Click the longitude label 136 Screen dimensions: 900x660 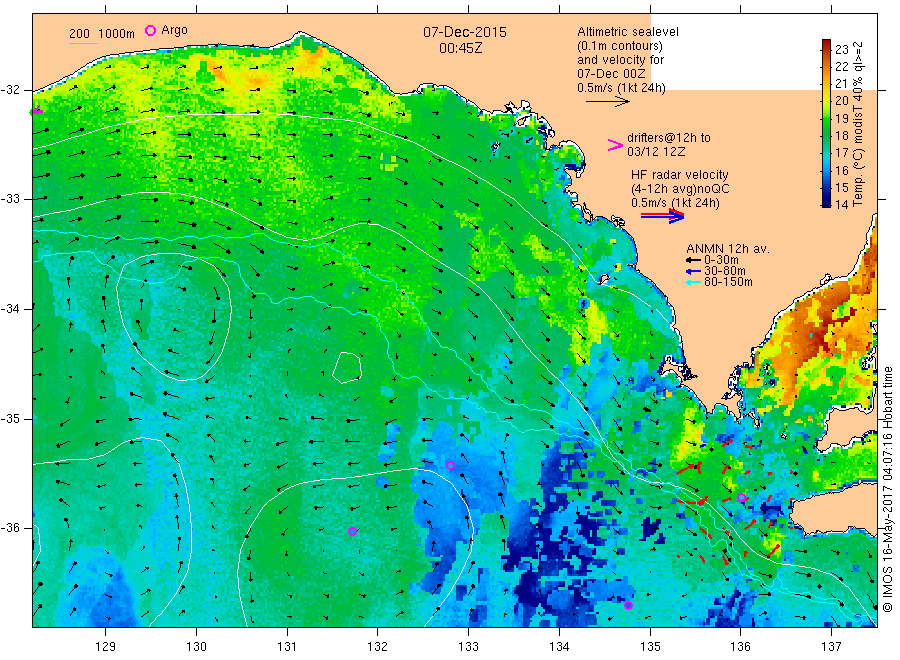tap(740, 647)
